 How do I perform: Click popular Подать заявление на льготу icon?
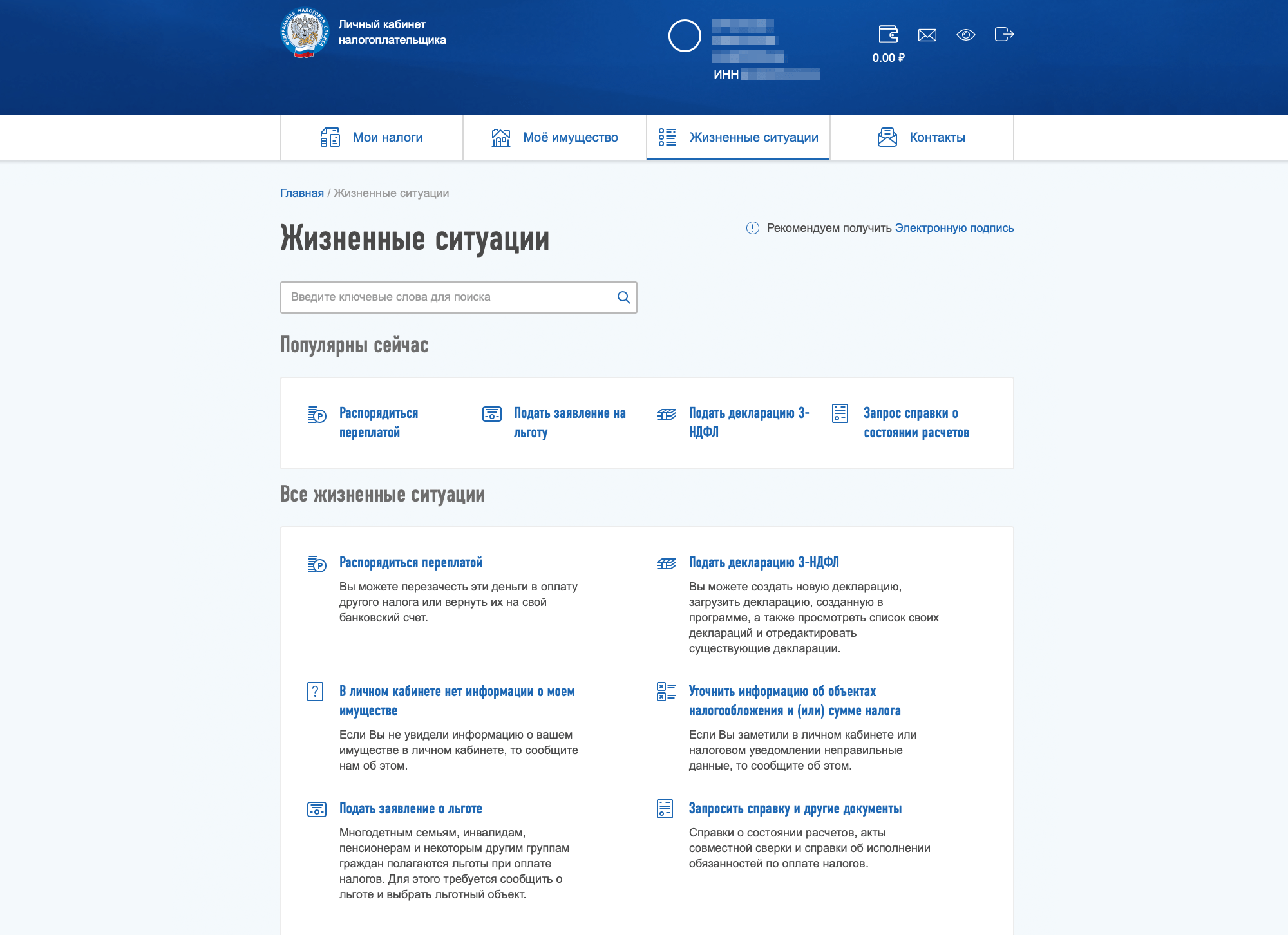492,414
